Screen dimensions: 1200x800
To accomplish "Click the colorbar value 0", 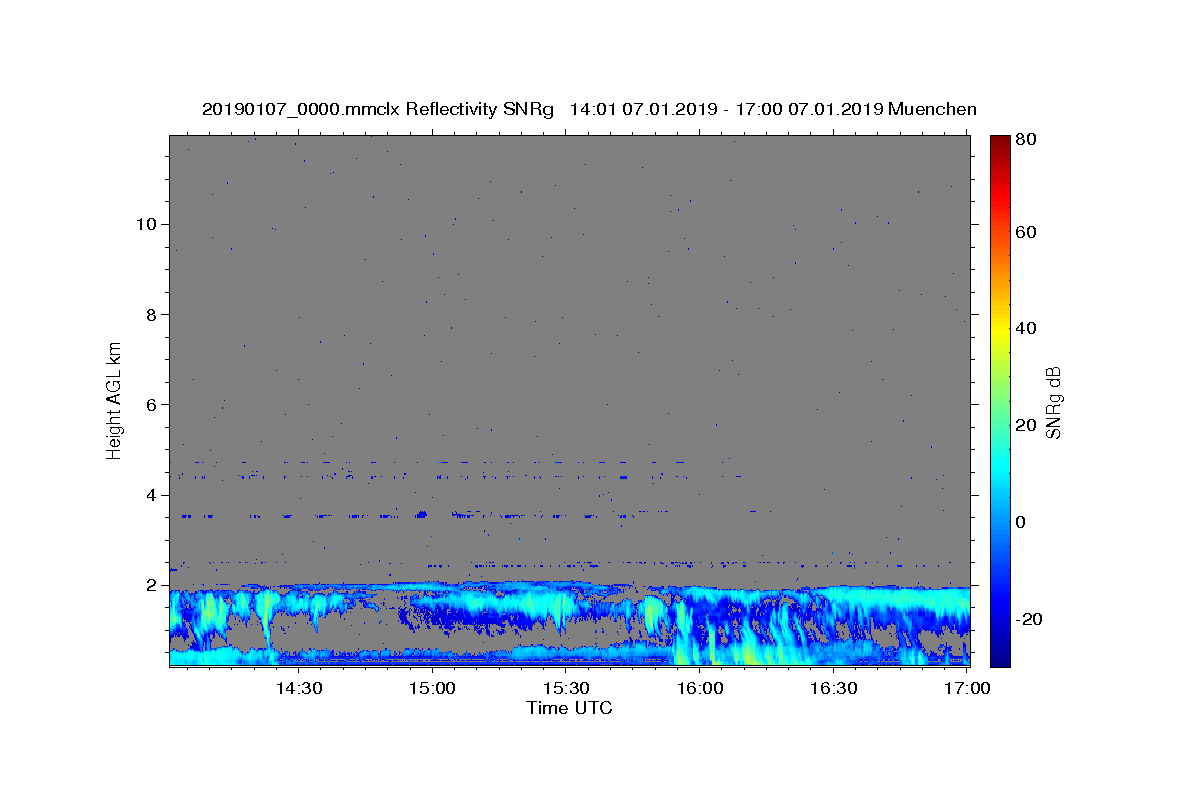I will coord(1021,521).
